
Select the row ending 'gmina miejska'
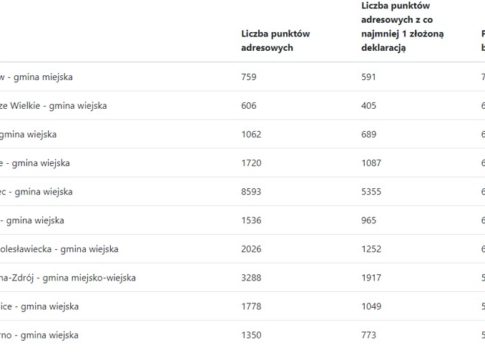point(242,77)
